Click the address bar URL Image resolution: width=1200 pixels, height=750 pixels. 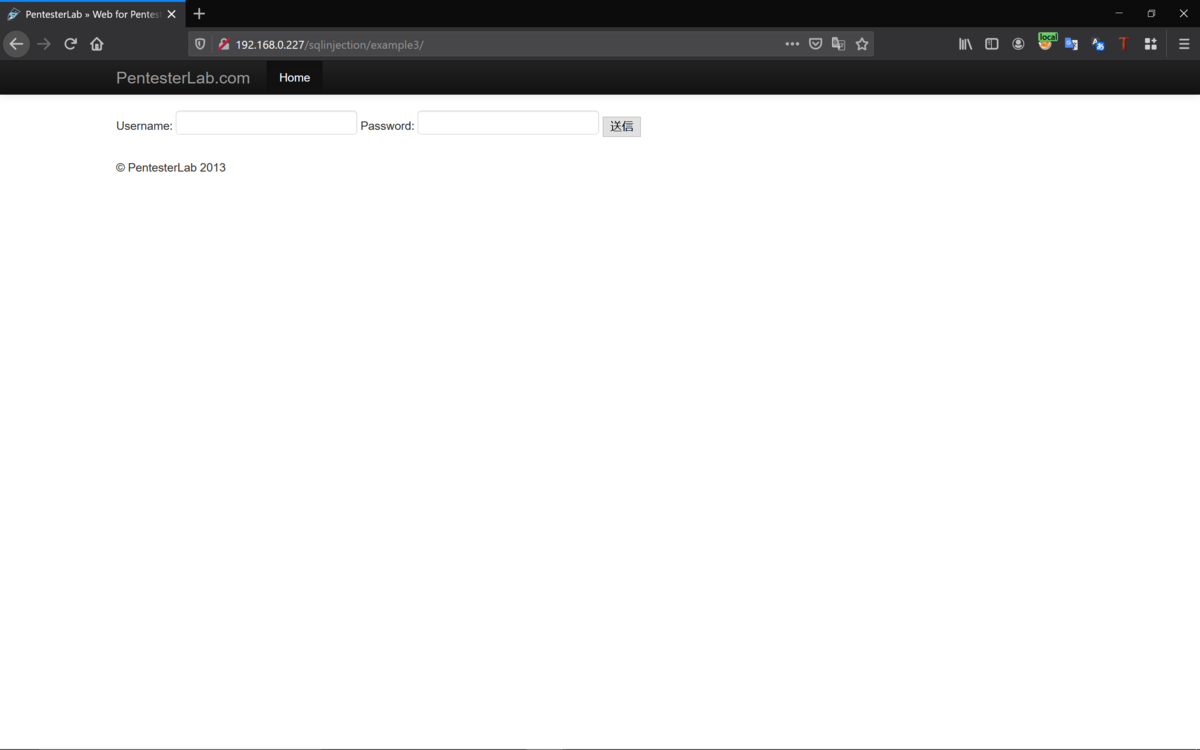329,45
